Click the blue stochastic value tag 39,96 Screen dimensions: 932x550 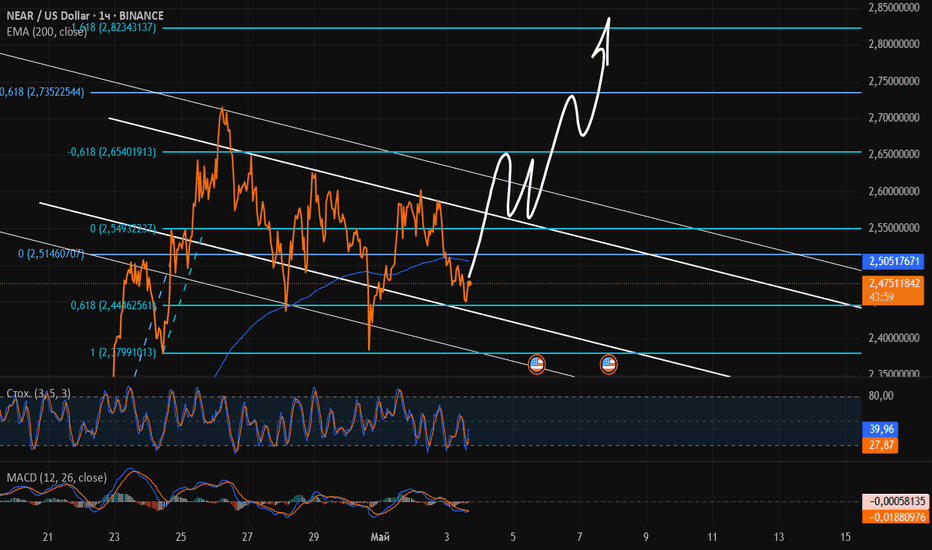(880, 429)
